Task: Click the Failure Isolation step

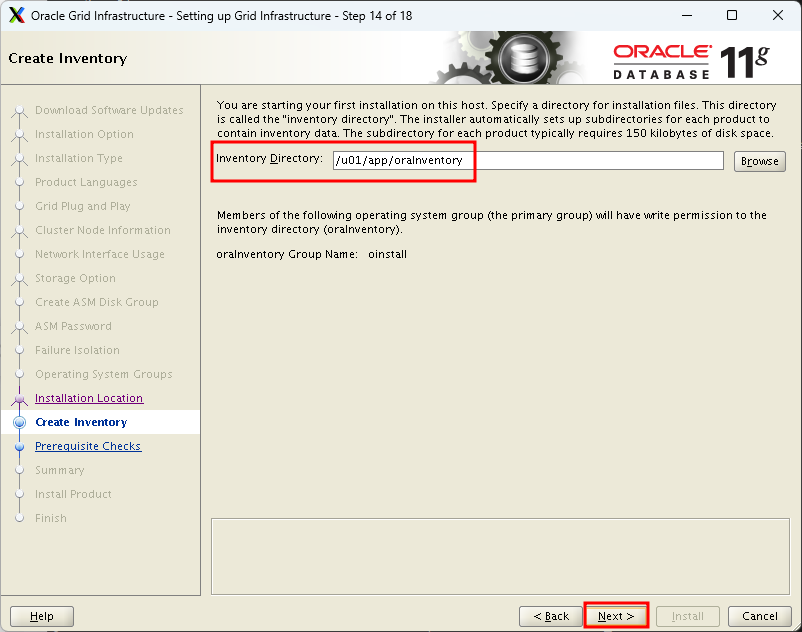Action: click(77, 350)
